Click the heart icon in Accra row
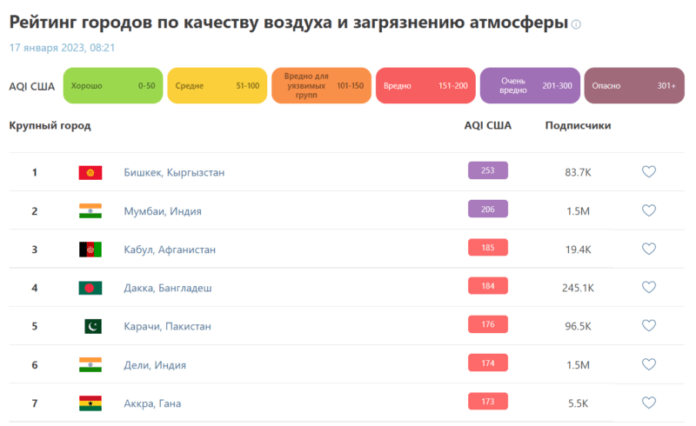Viewport: 696px width, 426px height. click(x=648, y=403)
